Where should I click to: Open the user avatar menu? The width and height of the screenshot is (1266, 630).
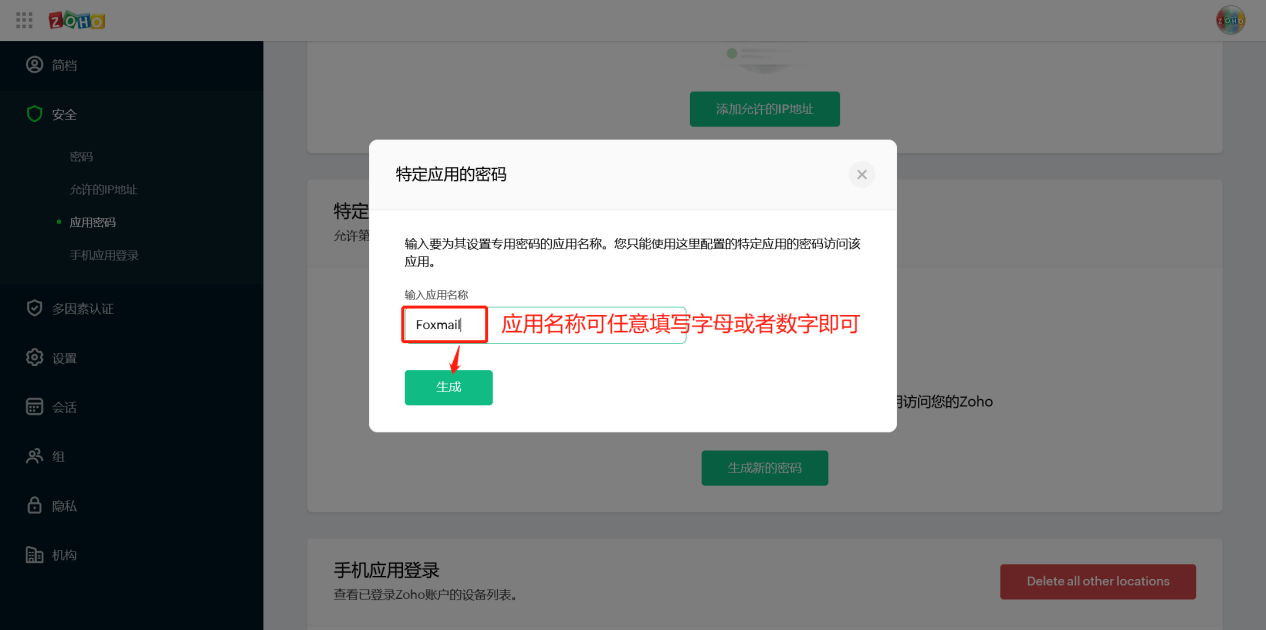click(x=1230, y=20)
